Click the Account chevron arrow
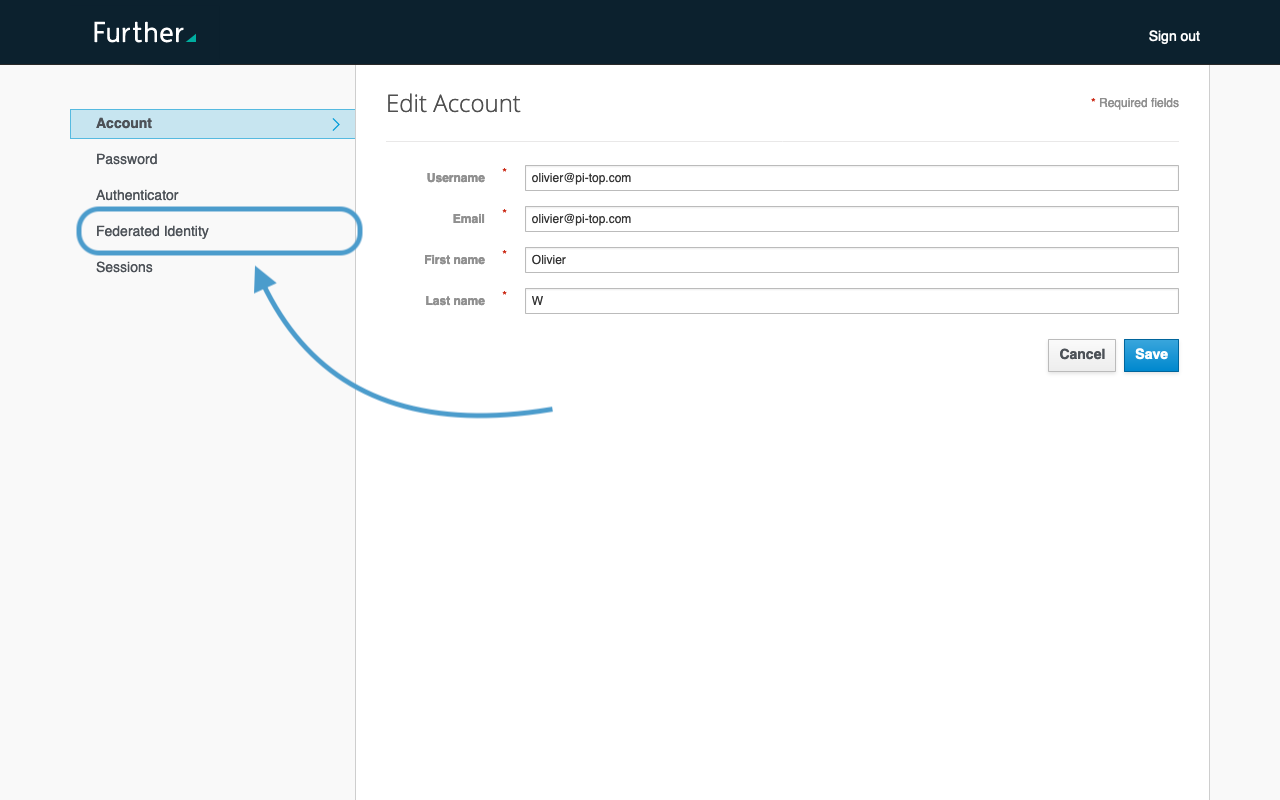Screen dimensions: 1280x800 pos(336,124)
